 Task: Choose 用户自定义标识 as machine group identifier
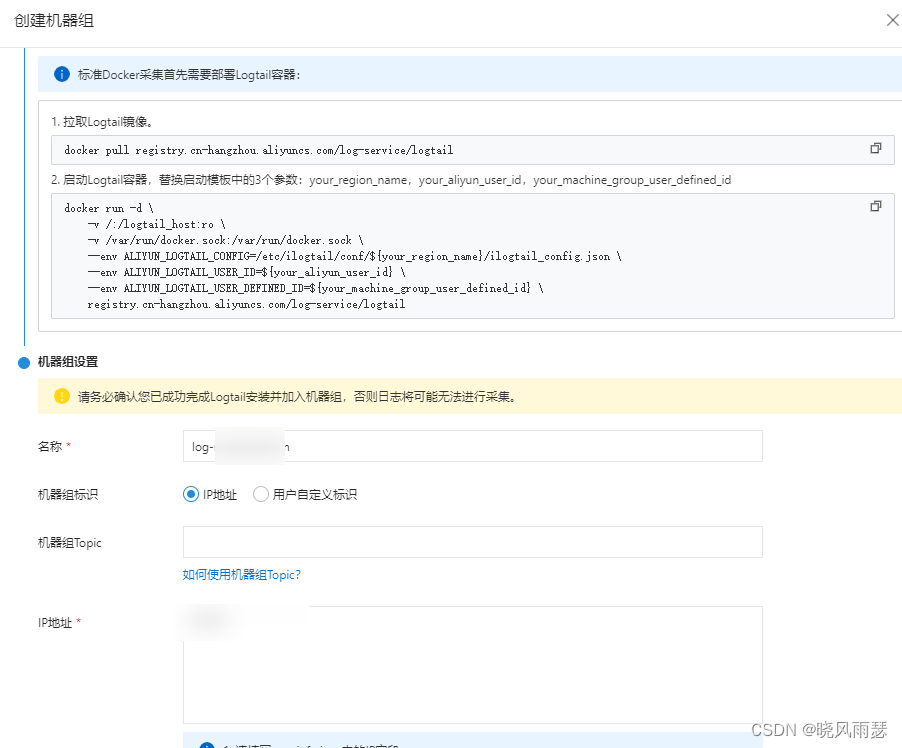click(x=259, y=494)
